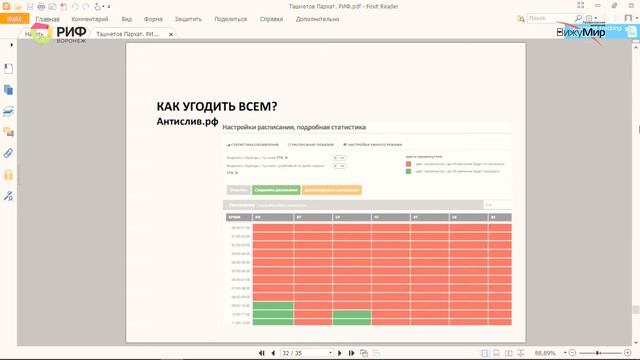Click the Email envelope icon in quick access toolbar
The height and width of the screenshot is (360, 640).
coord(52,7)
